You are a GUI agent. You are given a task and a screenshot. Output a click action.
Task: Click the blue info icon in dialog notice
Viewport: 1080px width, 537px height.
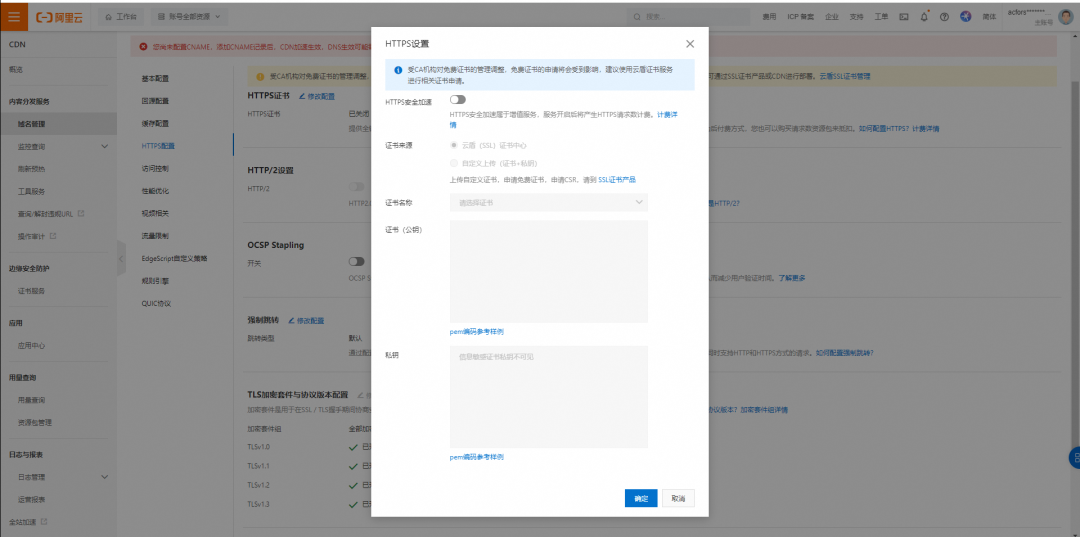pyautogui.click(x=398, y=70)
